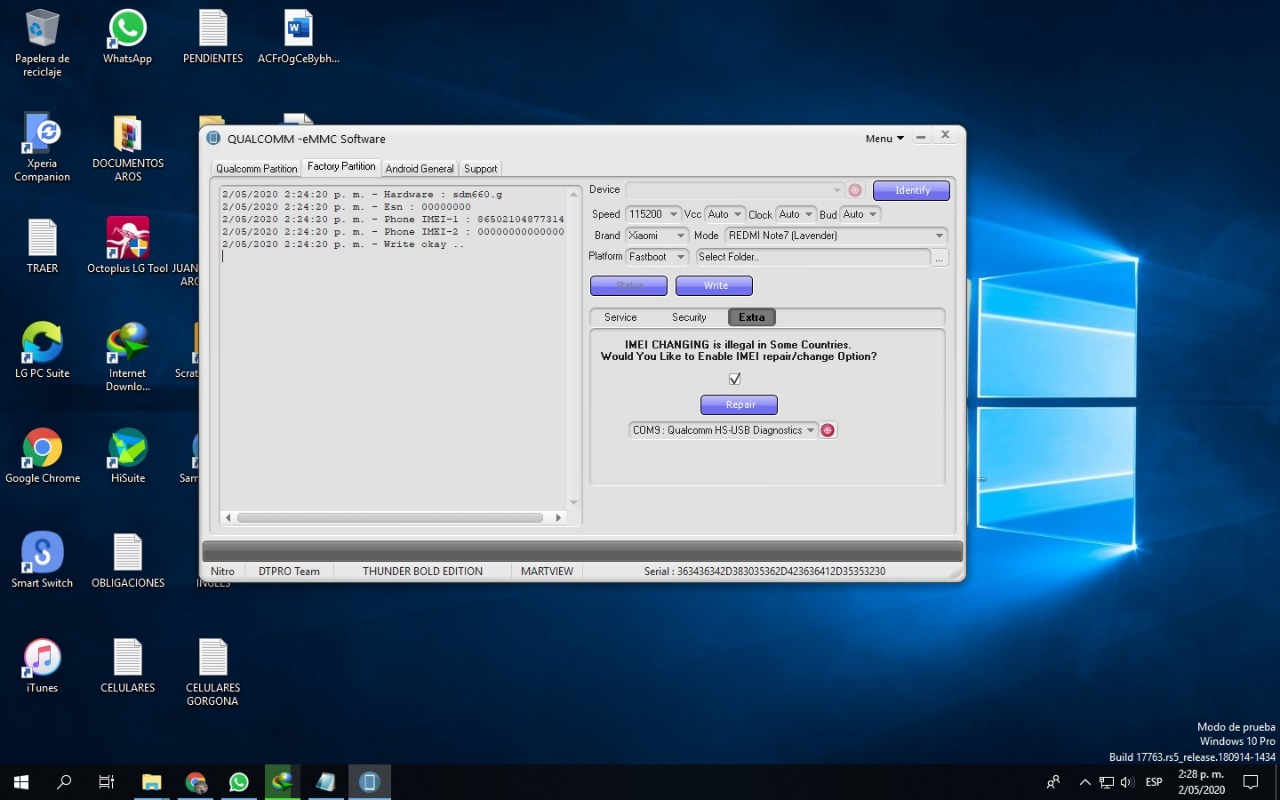Open File Explorer from the taskbar

click(x=151, y=782)
